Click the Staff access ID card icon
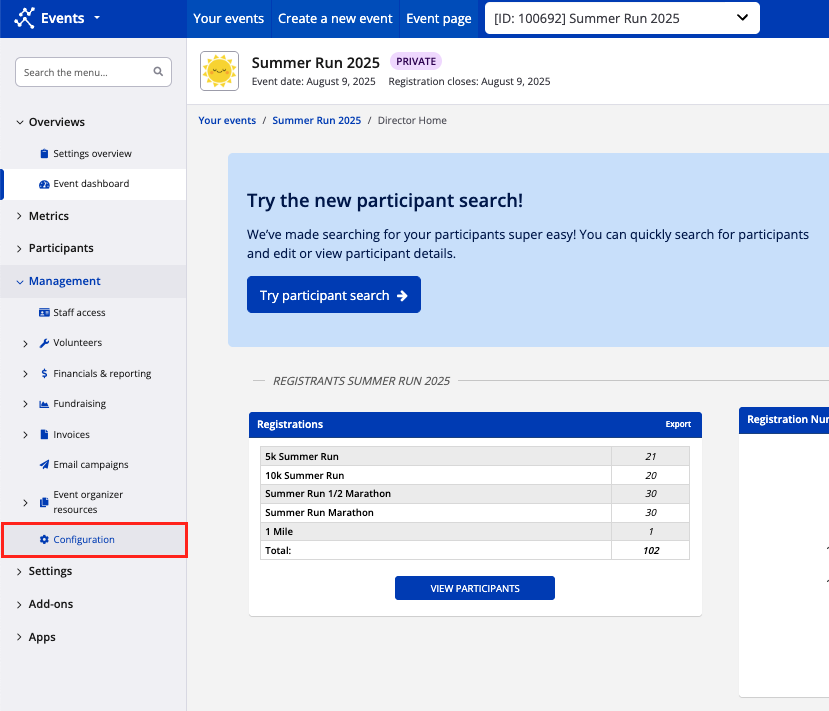The width and height of the screenshot is (829, 711). (44, 313)
